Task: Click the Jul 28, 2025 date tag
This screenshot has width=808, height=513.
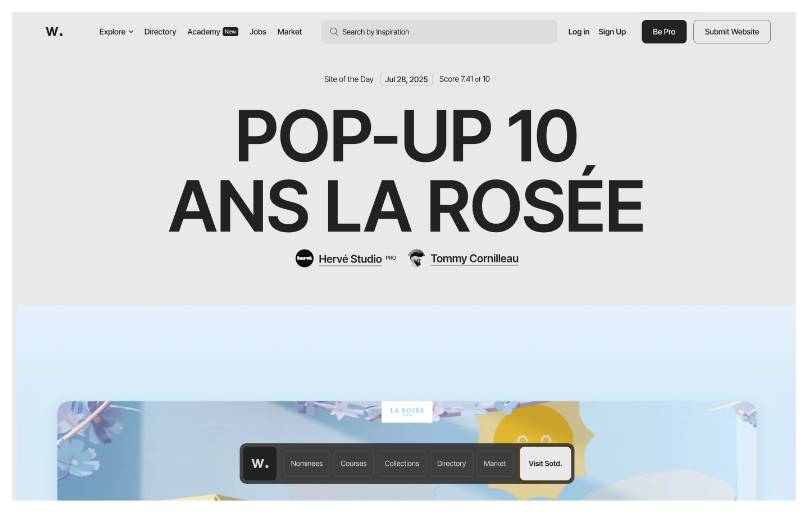Action: pos(406,79)
